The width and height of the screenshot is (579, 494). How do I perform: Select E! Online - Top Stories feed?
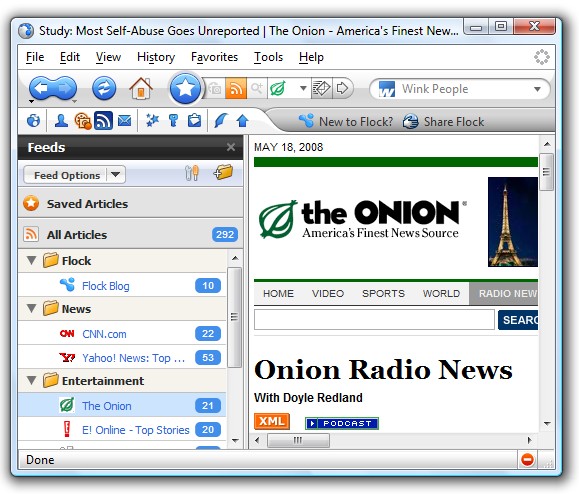122,429
